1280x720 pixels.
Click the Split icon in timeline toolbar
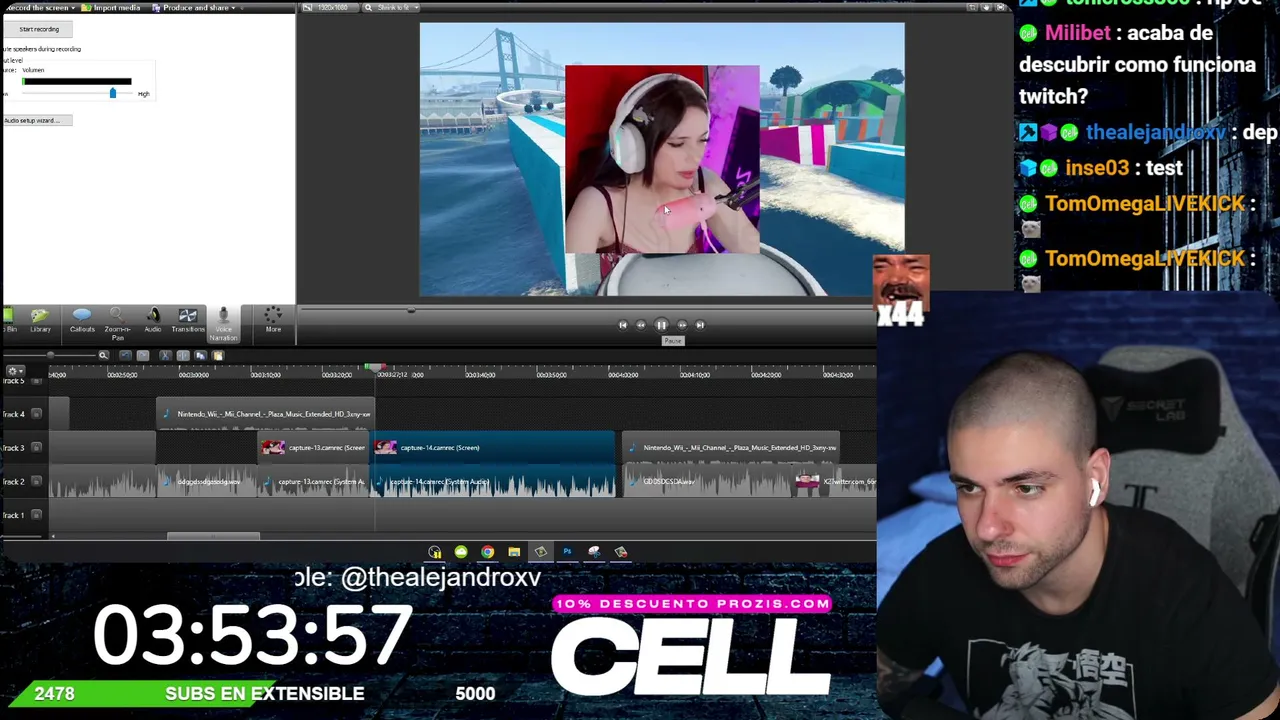183,356
